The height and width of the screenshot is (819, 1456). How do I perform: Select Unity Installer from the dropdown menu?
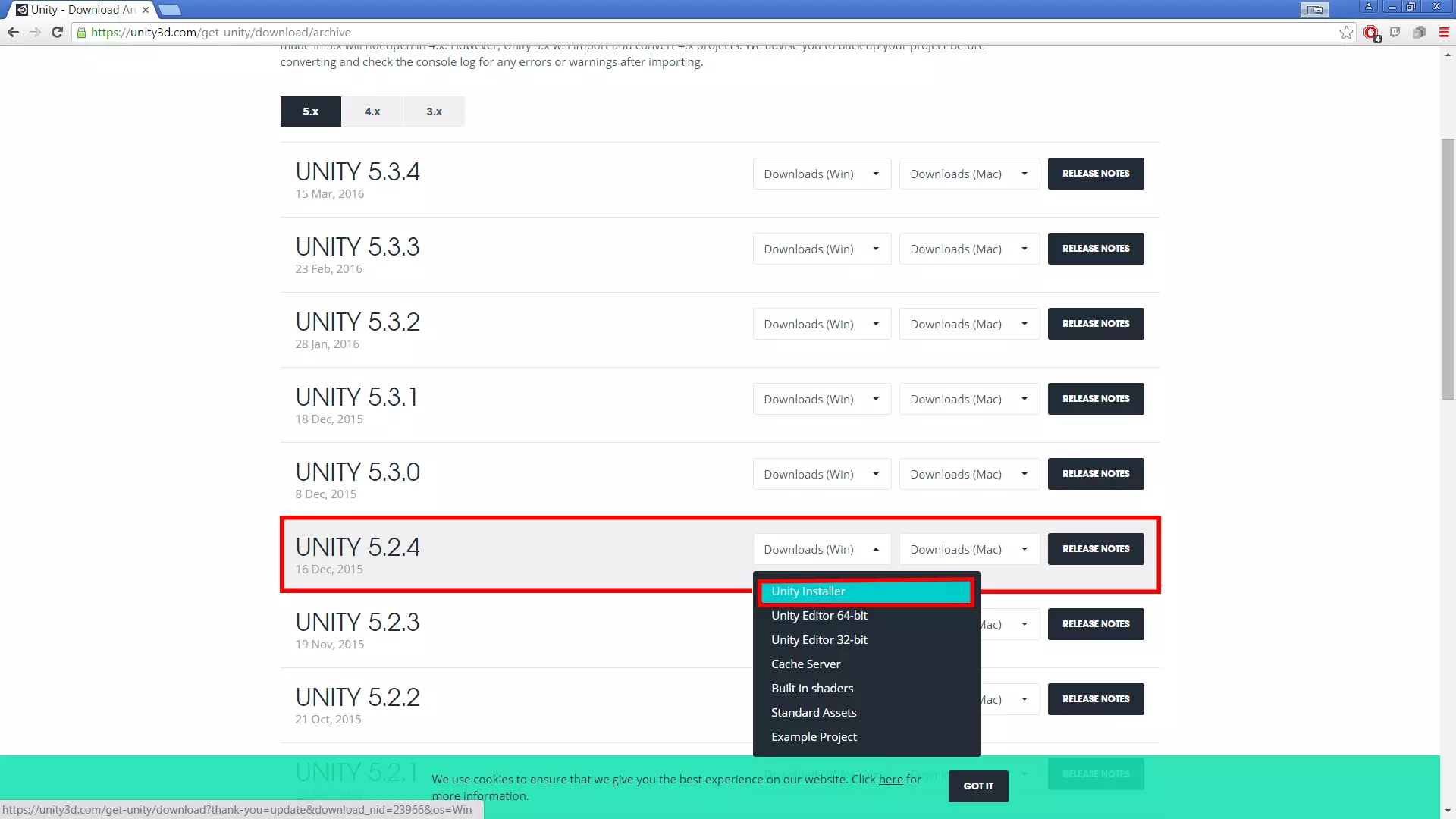click(x=864, y=591)
